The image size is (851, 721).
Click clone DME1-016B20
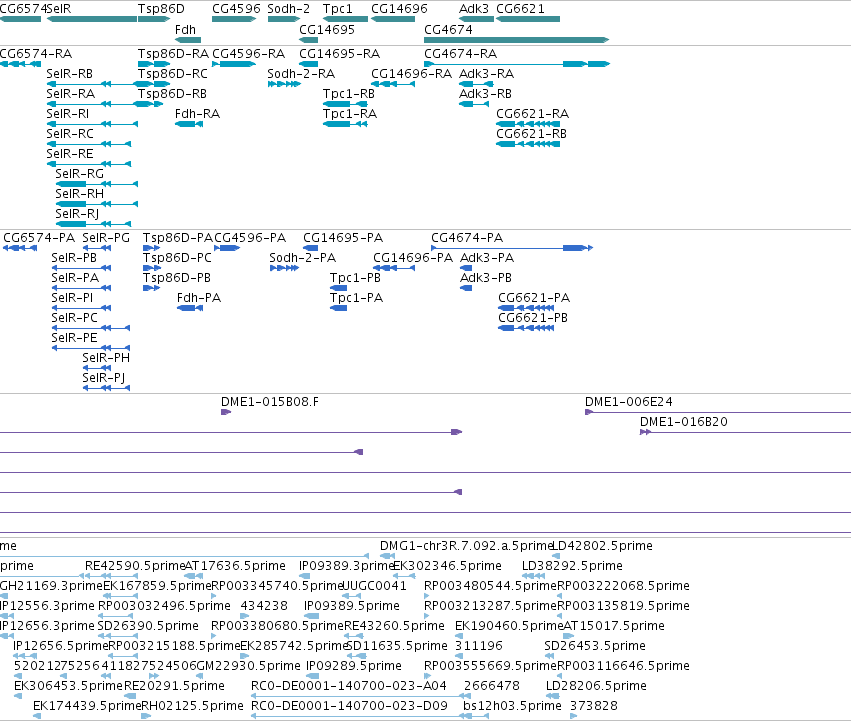coord(745,432)
